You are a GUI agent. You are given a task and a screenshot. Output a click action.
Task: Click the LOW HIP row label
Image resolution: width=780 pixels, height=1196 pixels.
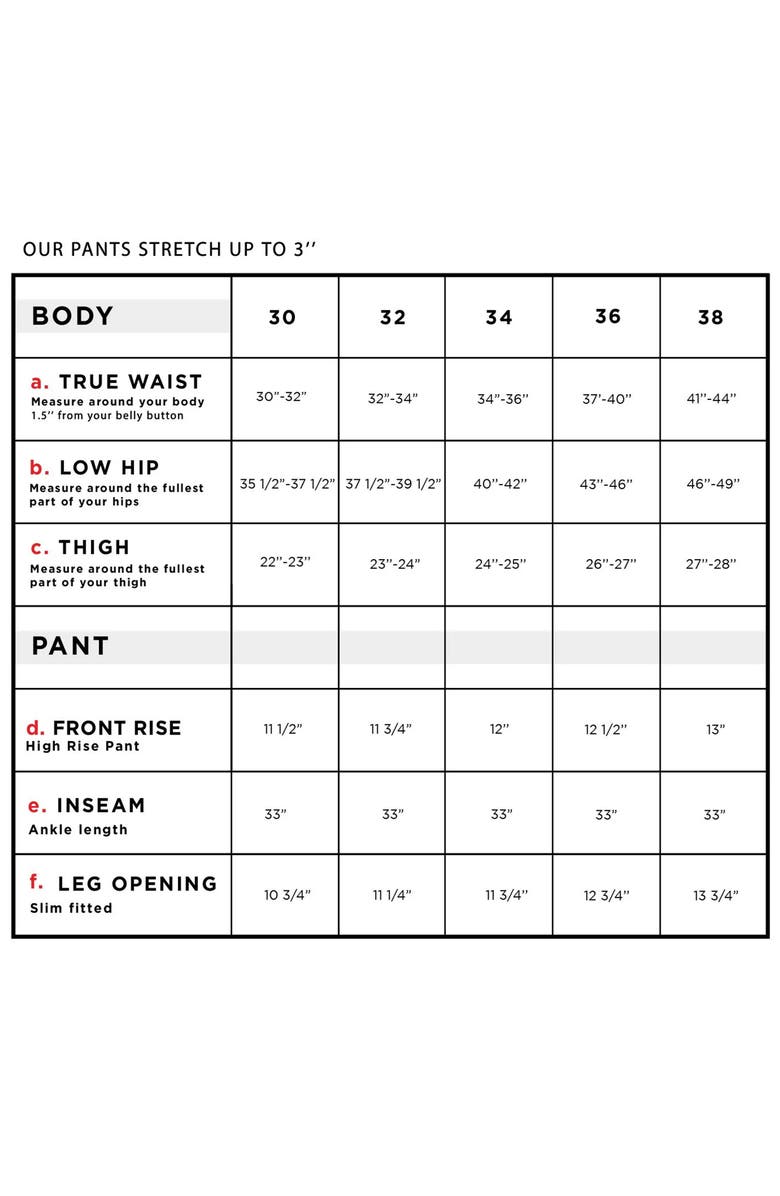108,467
